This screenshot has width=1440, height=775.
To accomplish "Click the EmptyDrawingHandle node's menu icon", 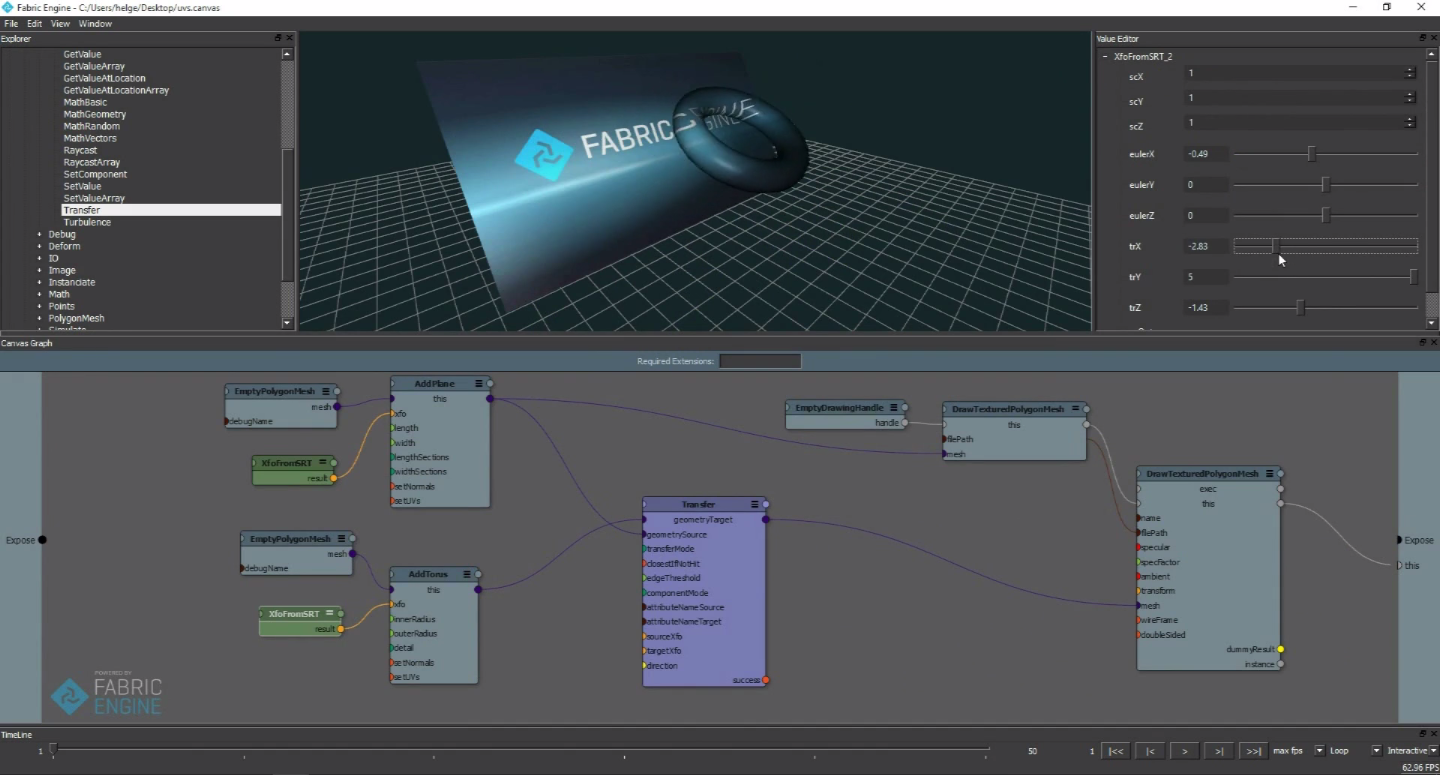I will (896, 407).
